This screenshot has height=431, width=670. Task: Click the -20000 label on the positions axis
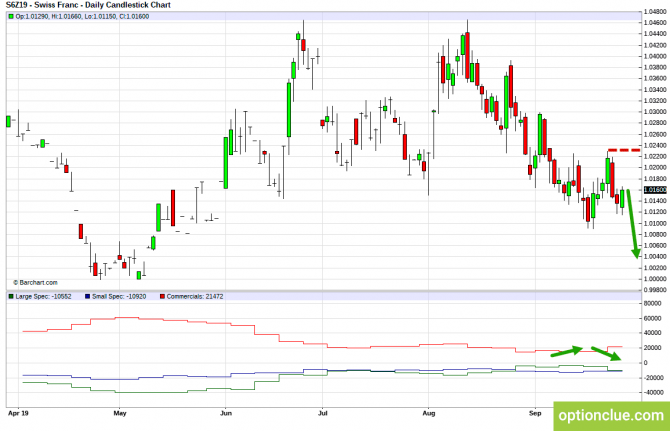[653, 378]
